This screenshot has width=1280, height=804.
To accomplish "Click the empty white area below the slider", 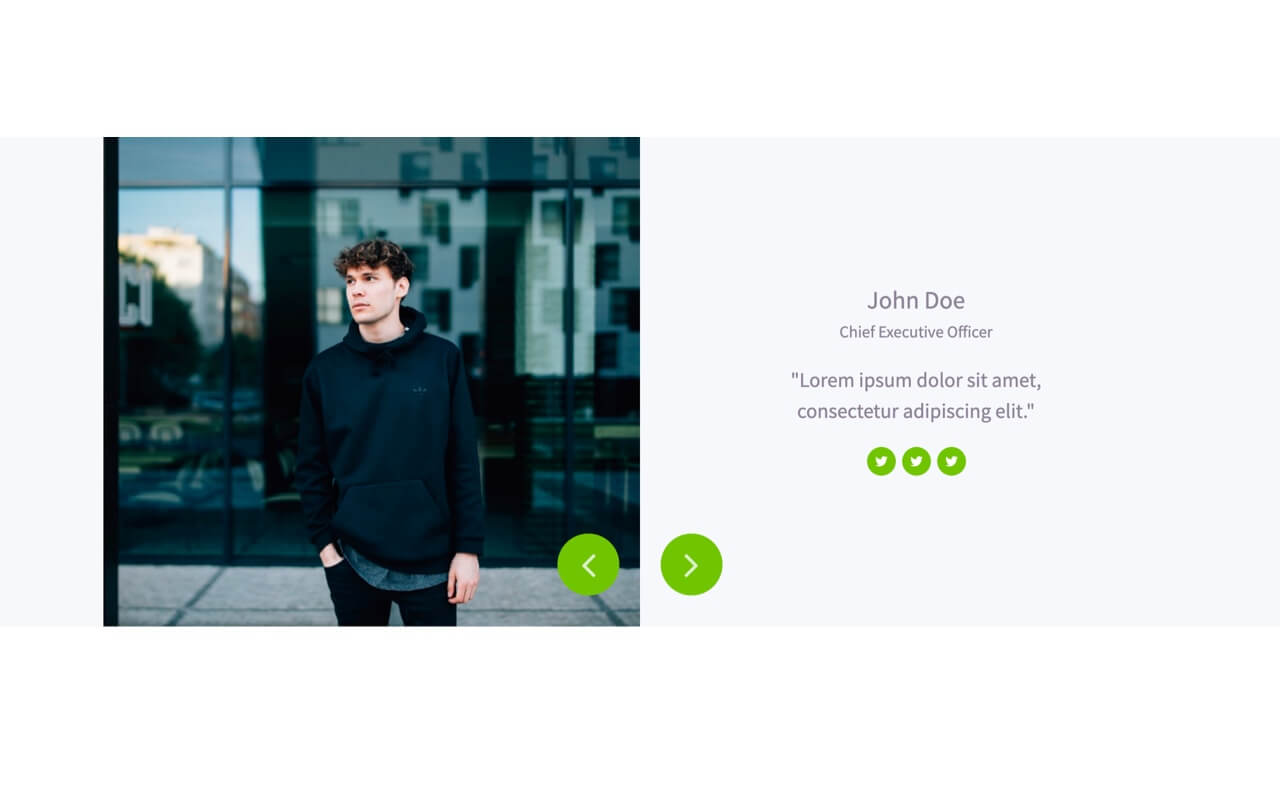I will click(x=640, y=715).
